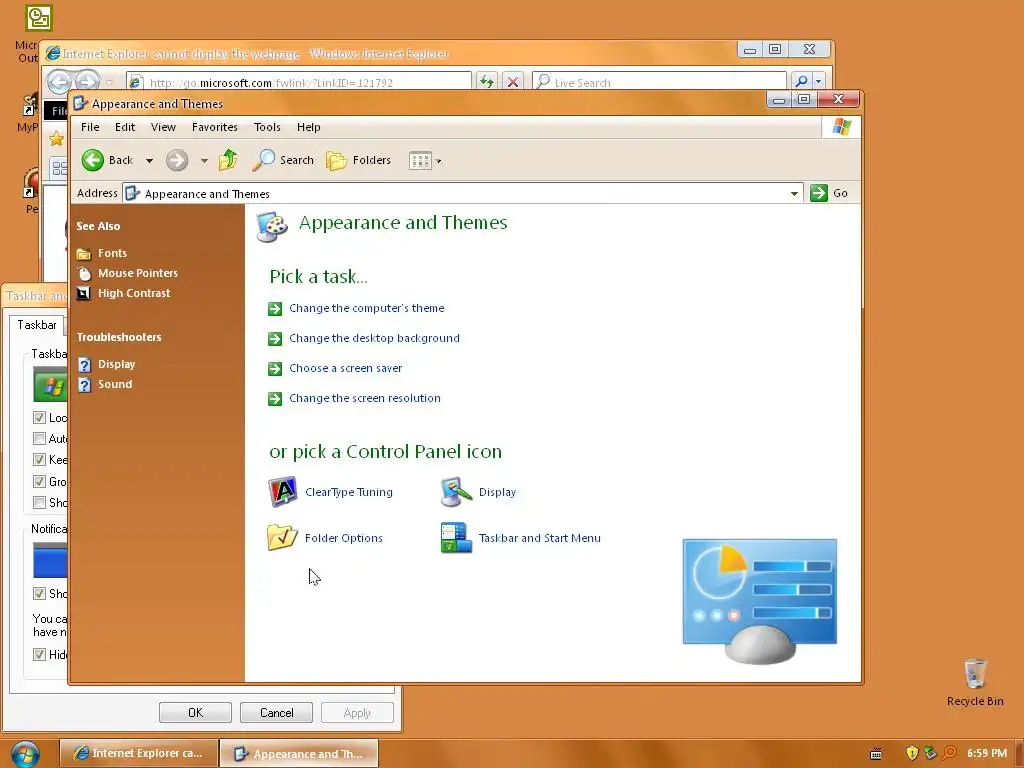Click arrow icon beside Change the computer's theme
This screenshot has height=768, width=1024.
275,308
